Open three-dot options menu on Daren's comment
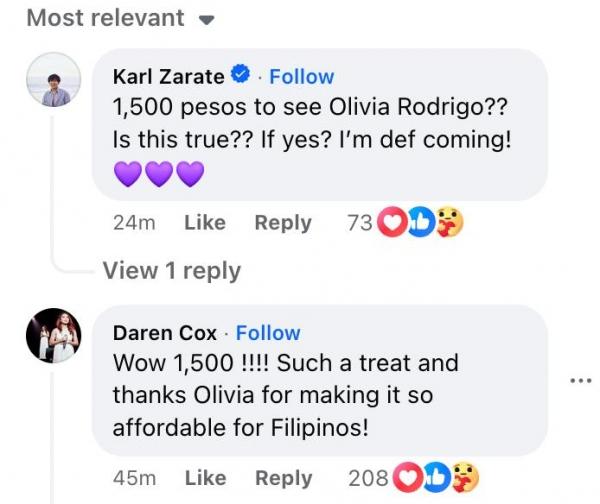The image size is (600, 504). [x=580, y=380]
